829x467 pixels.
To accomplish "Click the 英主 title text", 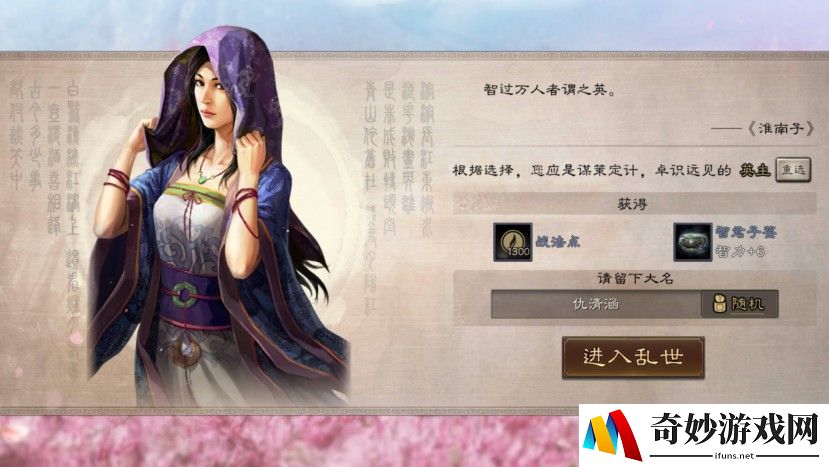I will pyautogui.click(x=754, y=170).
